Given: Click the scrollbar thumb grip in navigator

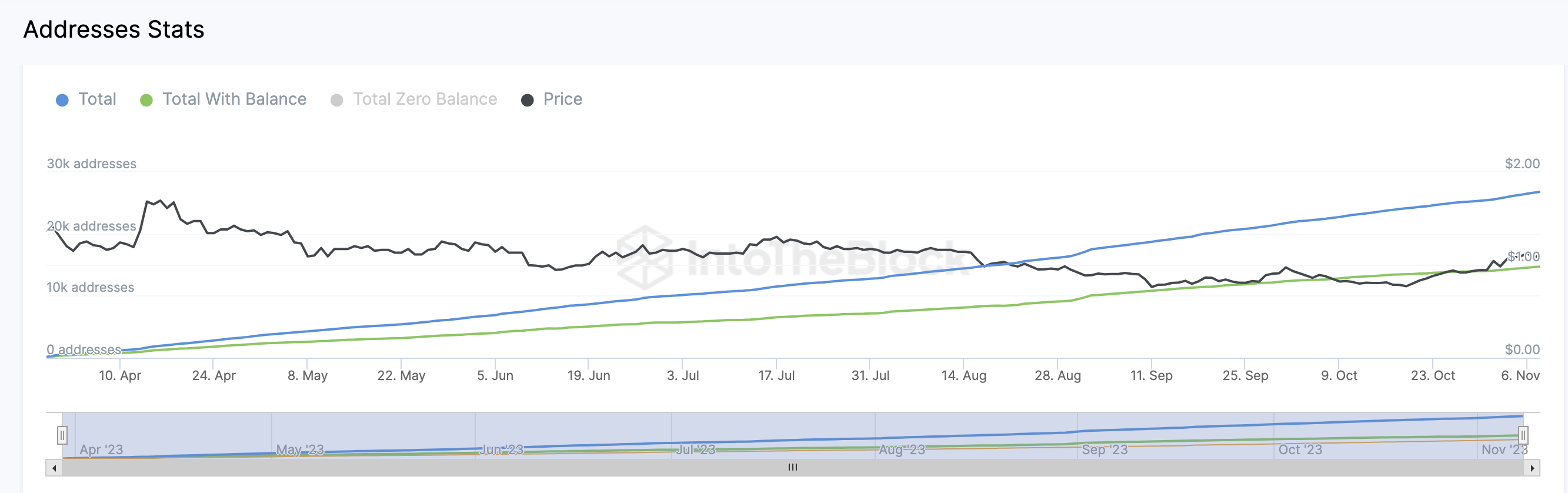Looking at the screenshot, I should pos(792,468).
